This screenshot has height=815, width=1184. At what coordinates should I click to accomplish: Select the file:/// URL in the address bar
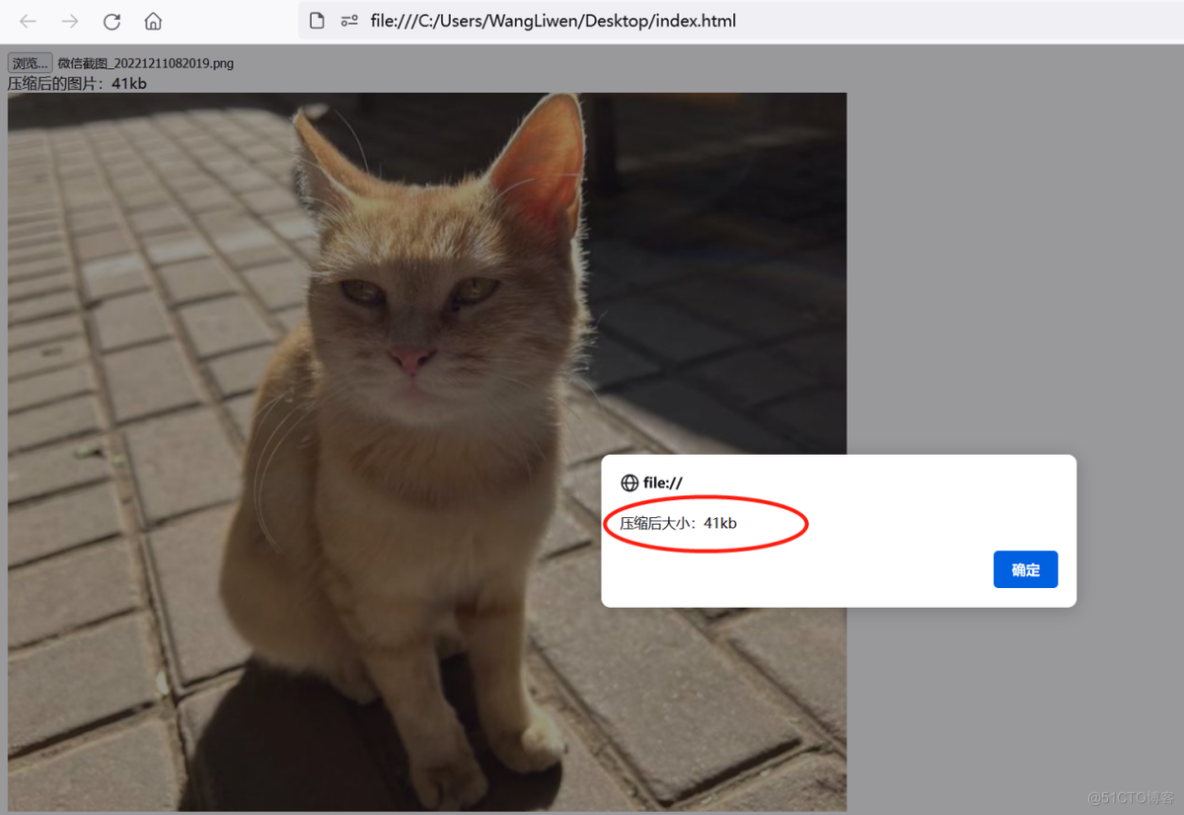pos(553,20)
